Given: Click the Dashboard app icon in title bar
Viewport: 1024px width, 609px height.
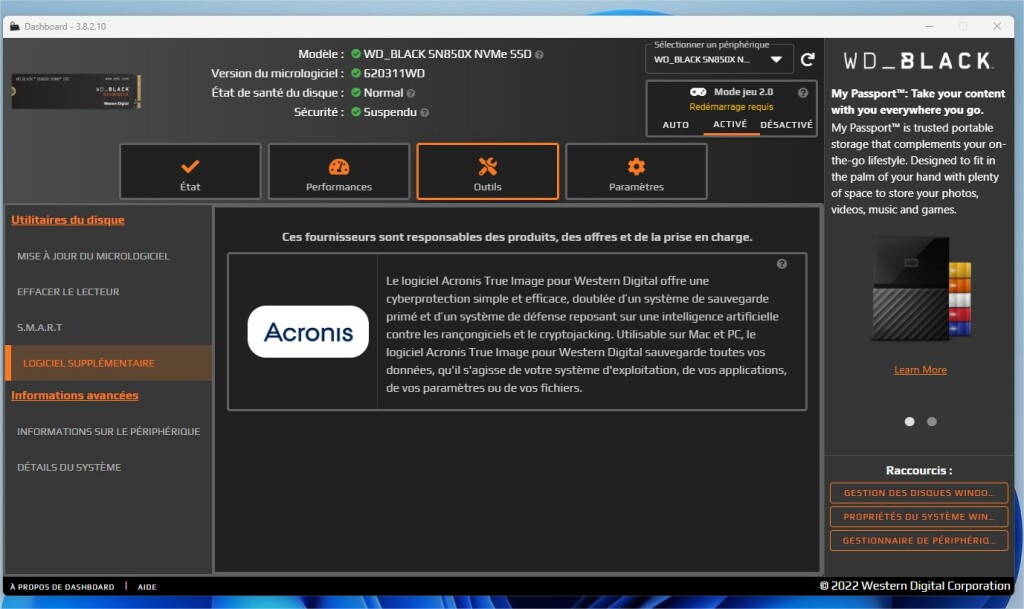Looking at the screenshot, I should pyautogui.click(x=14, y=27).
